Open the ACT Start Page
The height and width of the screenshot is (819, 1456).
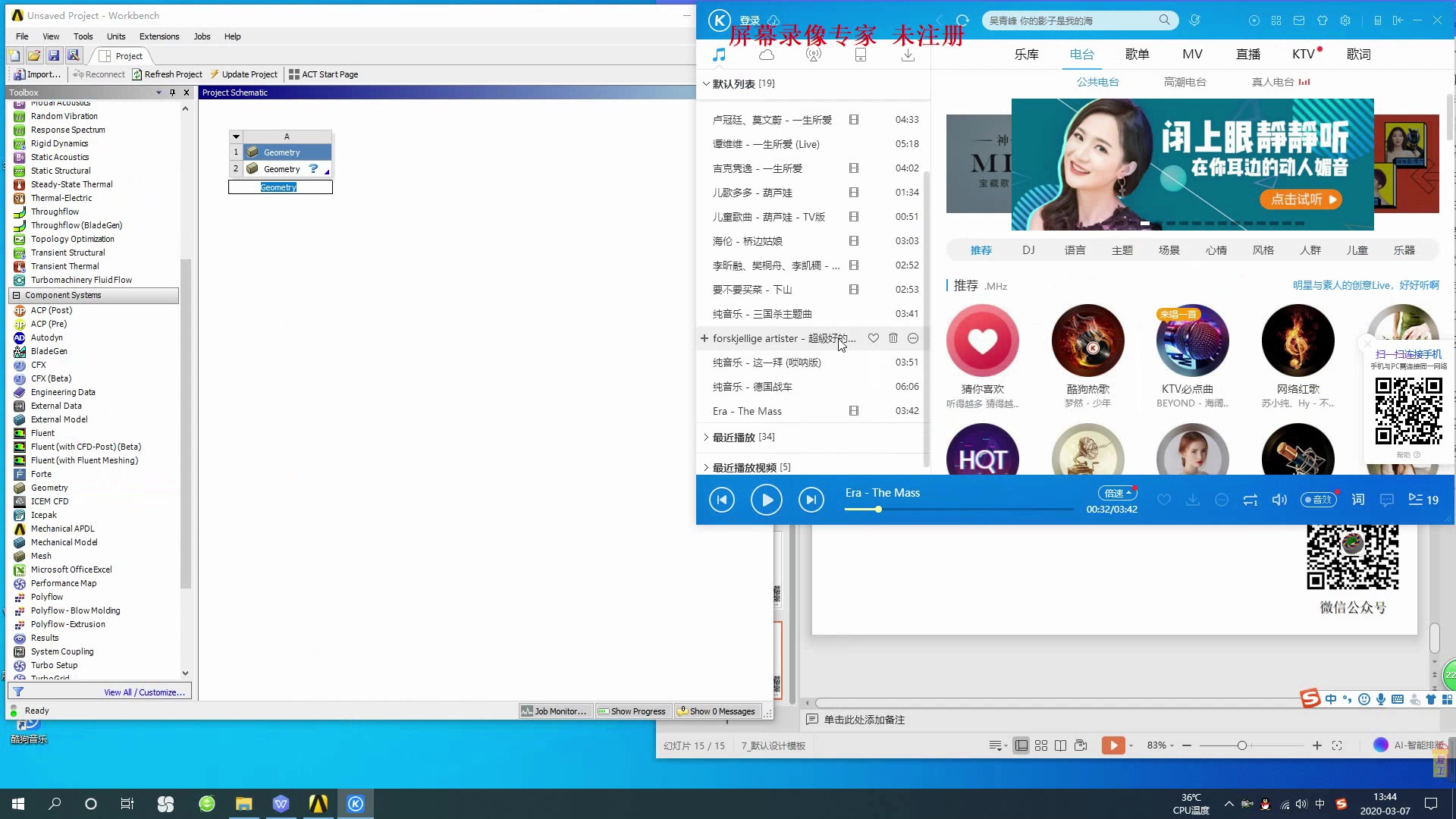[323, 74]
